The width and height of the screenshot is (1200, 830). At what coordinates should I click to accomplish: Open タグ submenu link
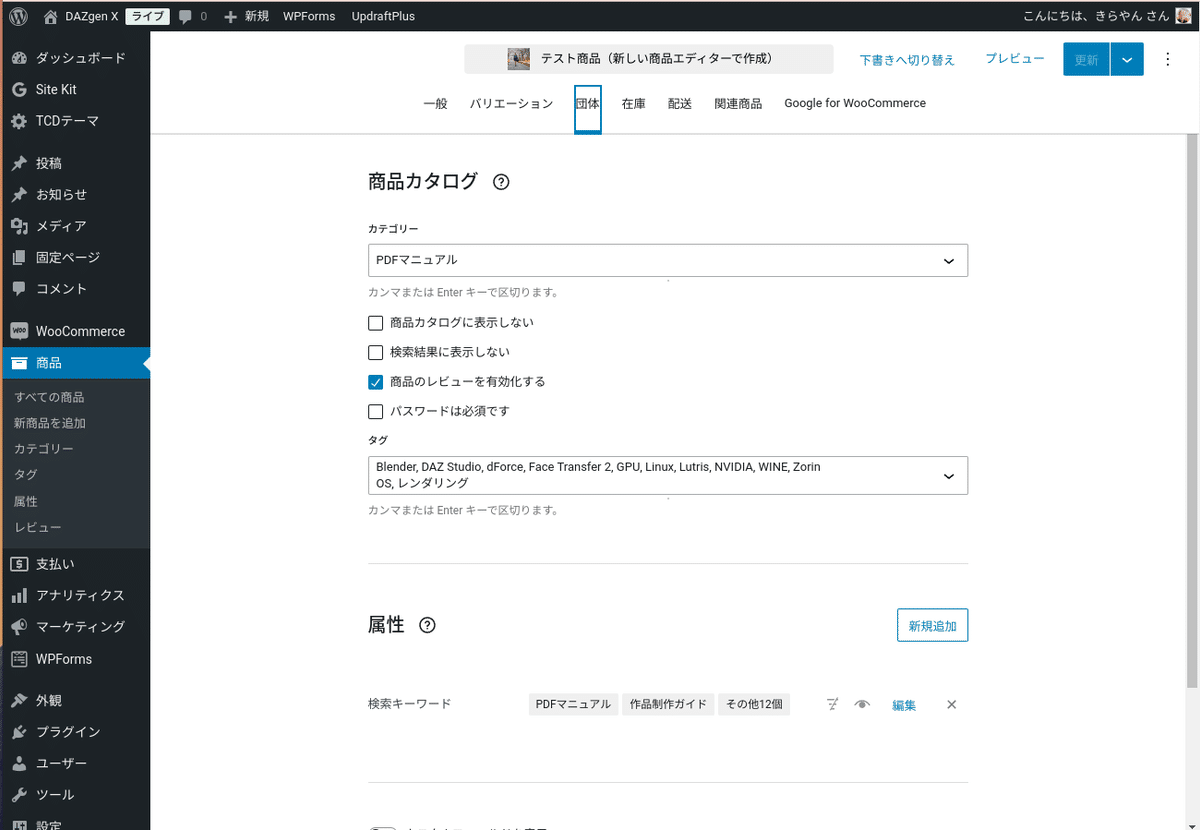(26, 475)
